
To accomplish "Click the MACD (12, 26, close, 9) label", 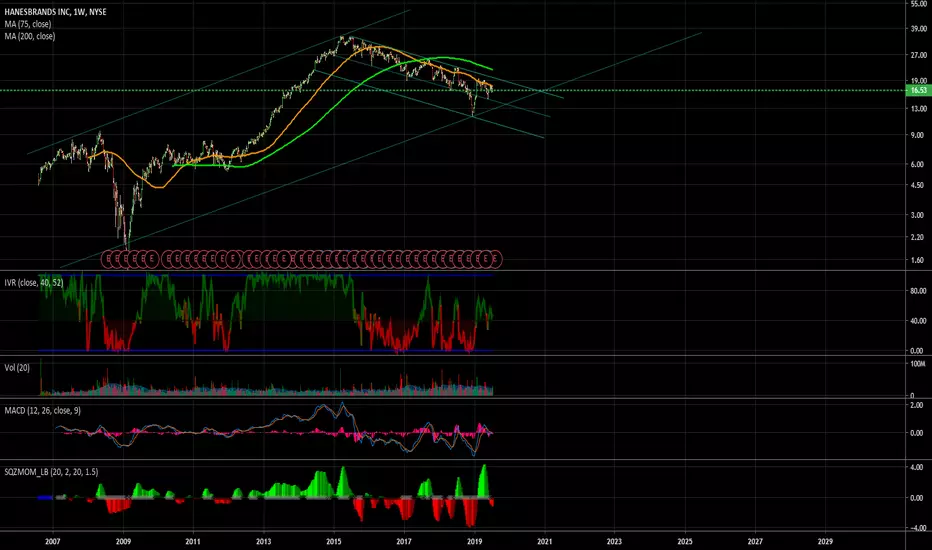I will click(42, 411).
